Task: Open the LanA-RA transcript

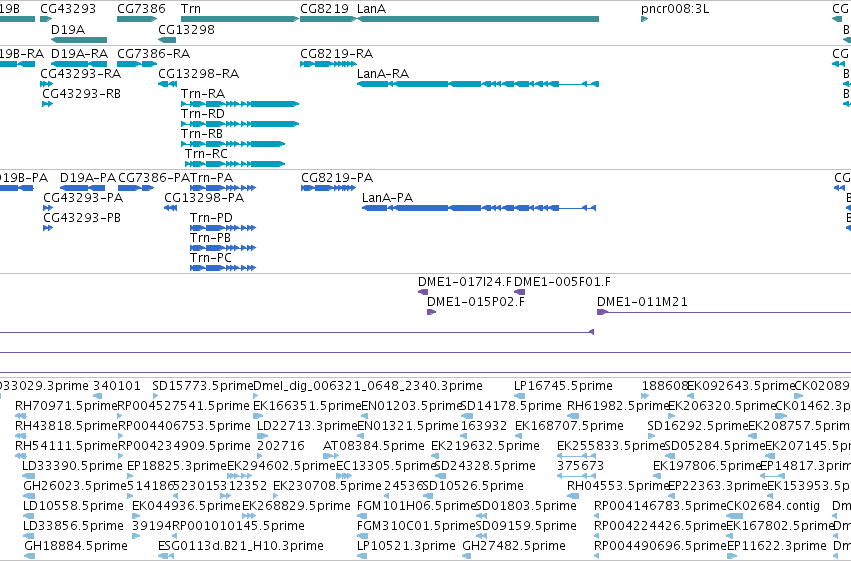Action: [x=478, y=84]
